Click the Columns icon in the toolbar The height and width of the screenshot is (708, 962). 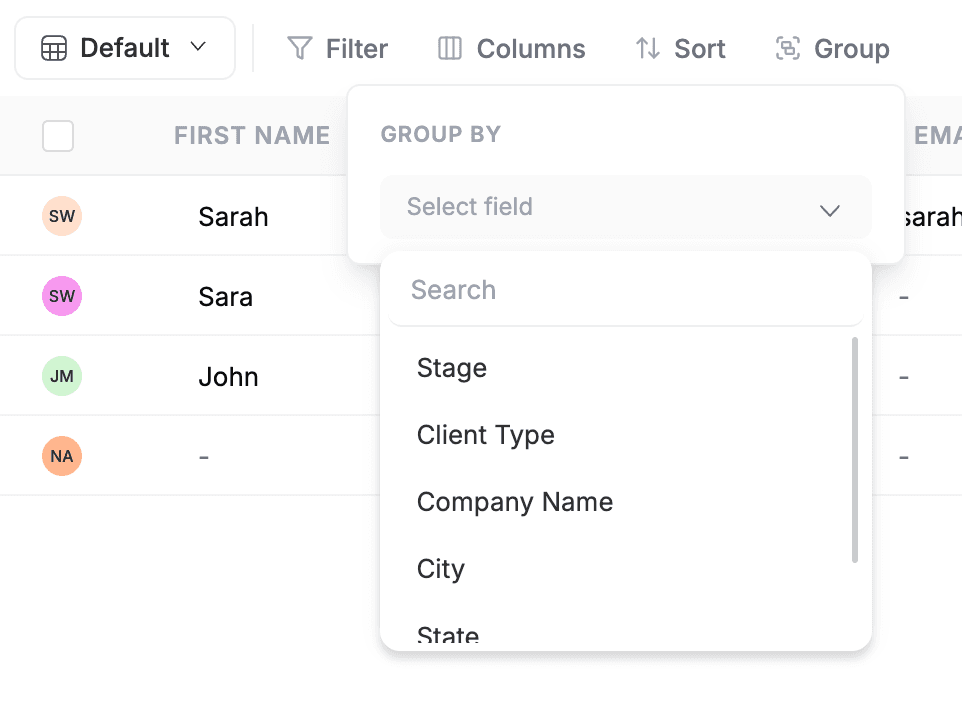click(450, 47)
